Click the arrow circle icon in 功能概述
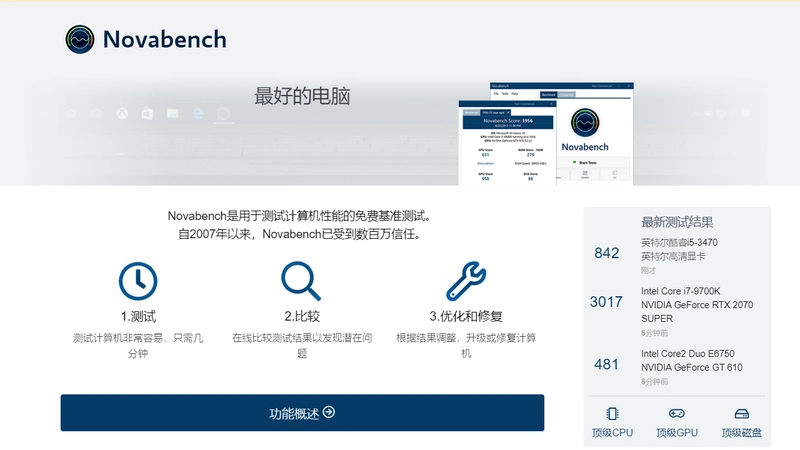Viewport: 800px width, 450px height. [329, 412]
